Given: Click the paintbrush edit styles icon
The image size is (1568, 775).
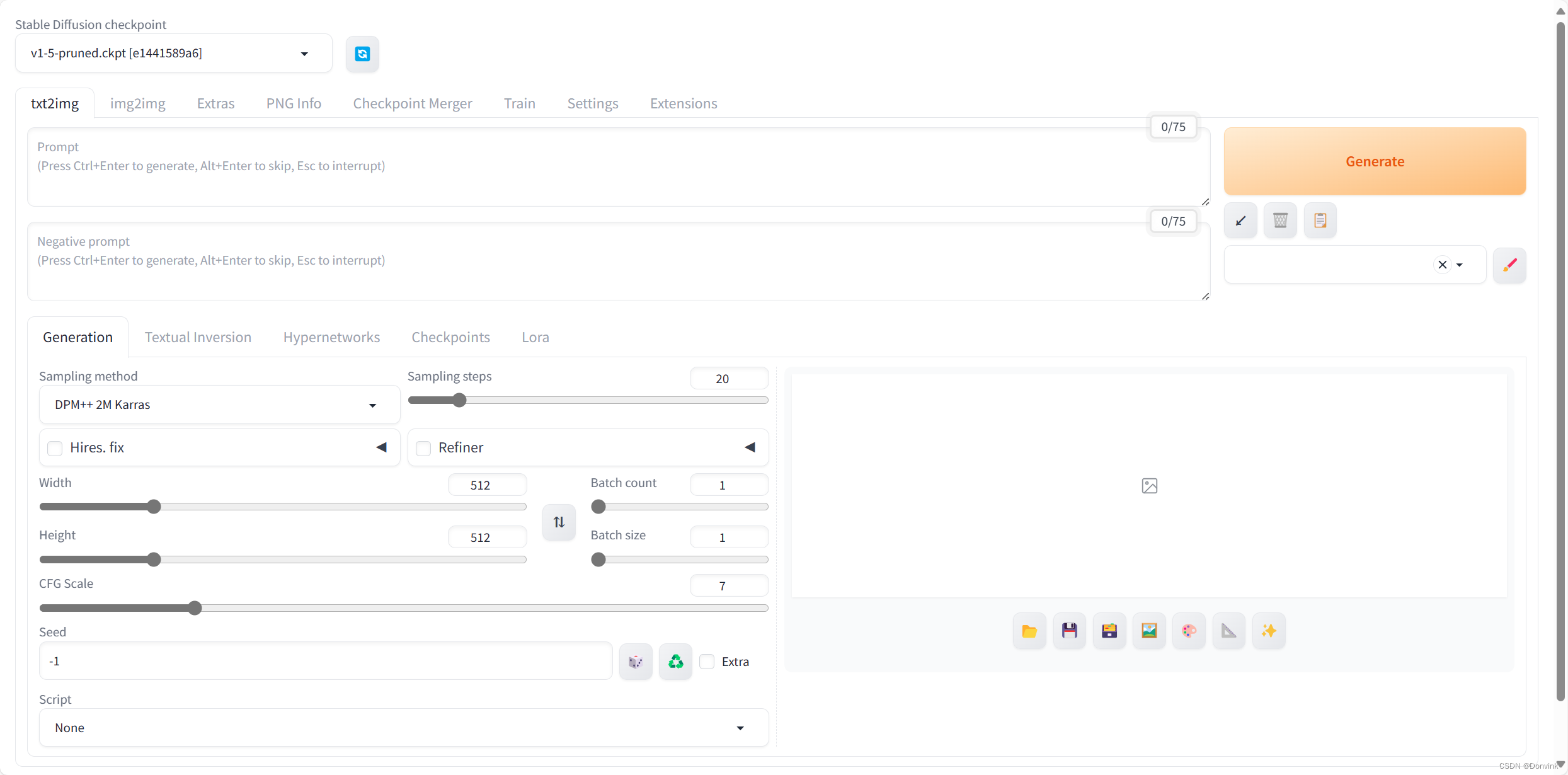Looking at the screenshot, I should pos(1509,265).
